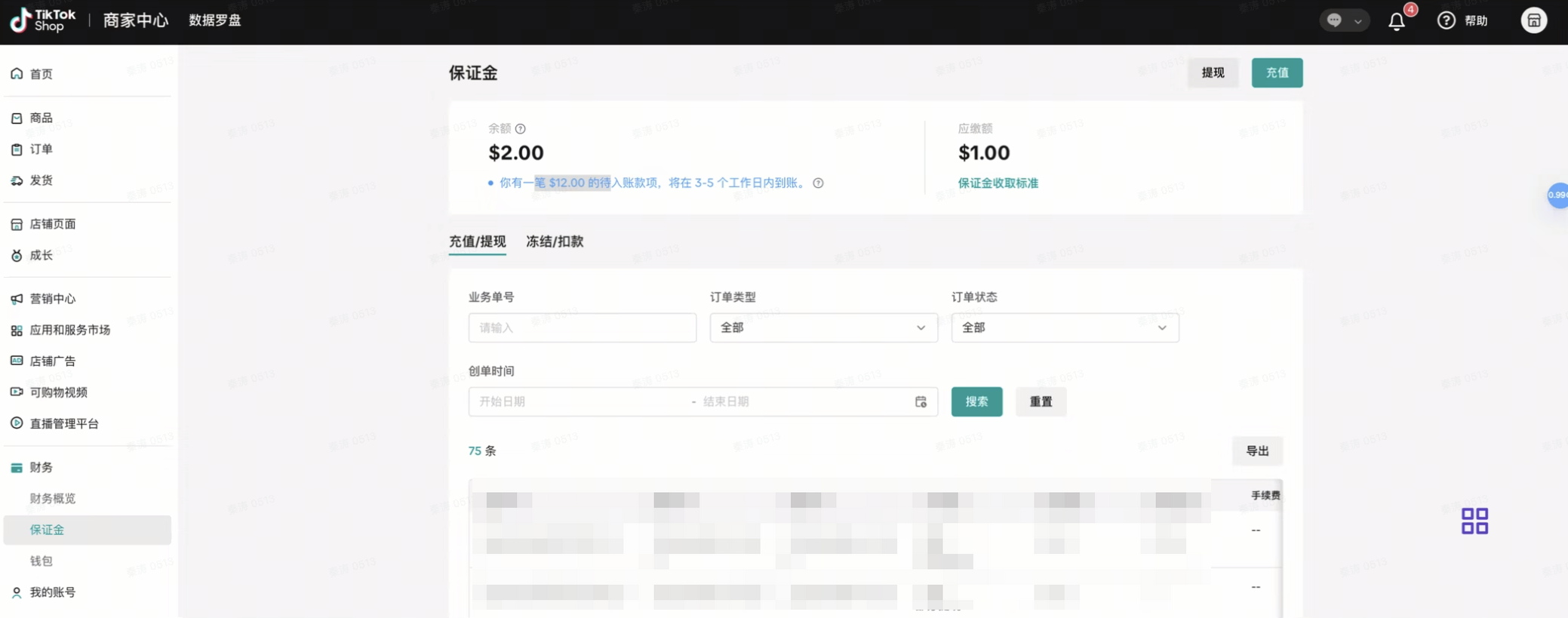Open the help question mark icon
The height and width of the screenshot is (618, 1568).
pyautogui.click(x=1446, y=20)
